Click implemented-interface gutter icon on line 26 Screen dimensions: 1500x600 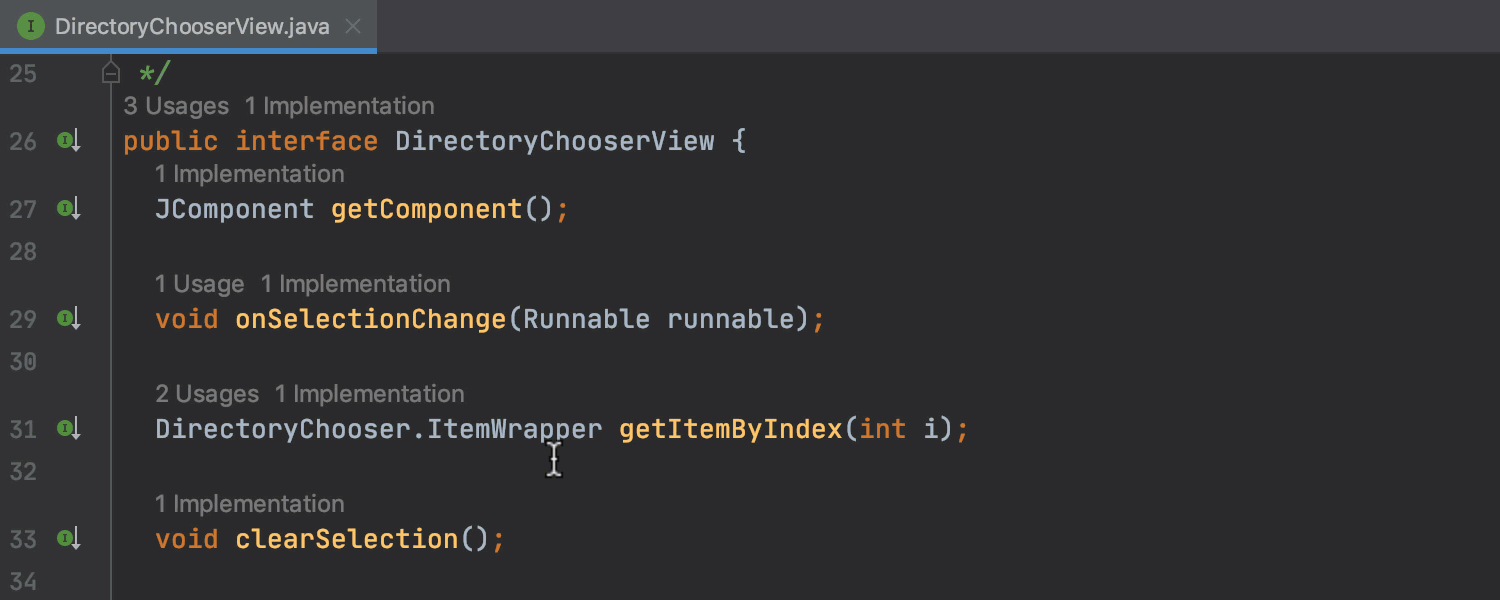click(x=68, y=141)
